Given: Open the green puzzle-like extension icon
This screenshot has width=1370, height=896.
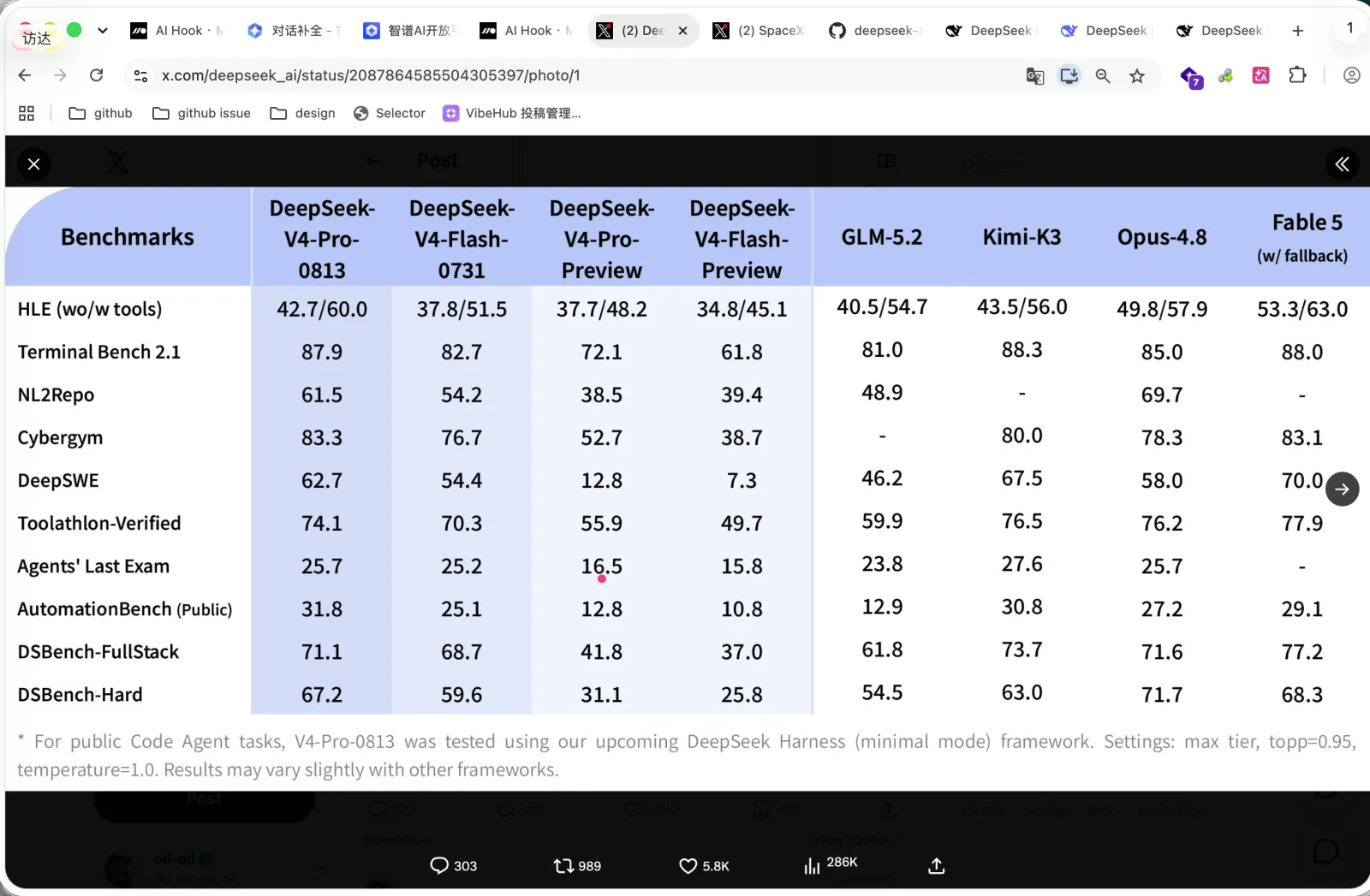Looking at the screenshot, I should pyautogui.click(x=1225, y=75).
